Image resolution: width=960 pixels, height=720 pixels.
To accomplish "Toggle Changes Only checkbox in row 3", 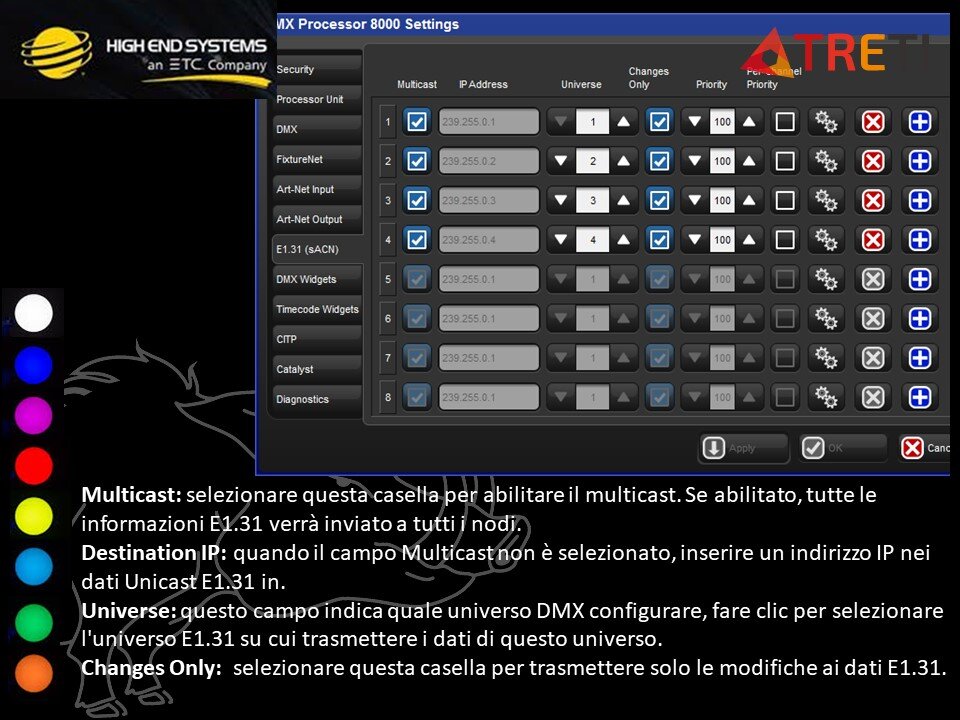I will (x=659, y=200).
